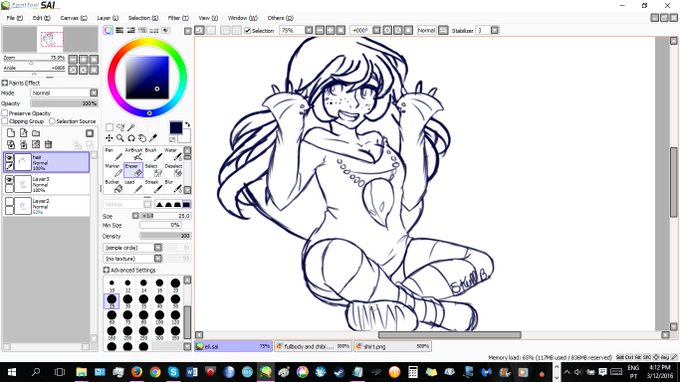Image resolution: width=680 pixels, height=382 pixels.
Task: Open the Canvas menu
Action: [x=73, y=18]
